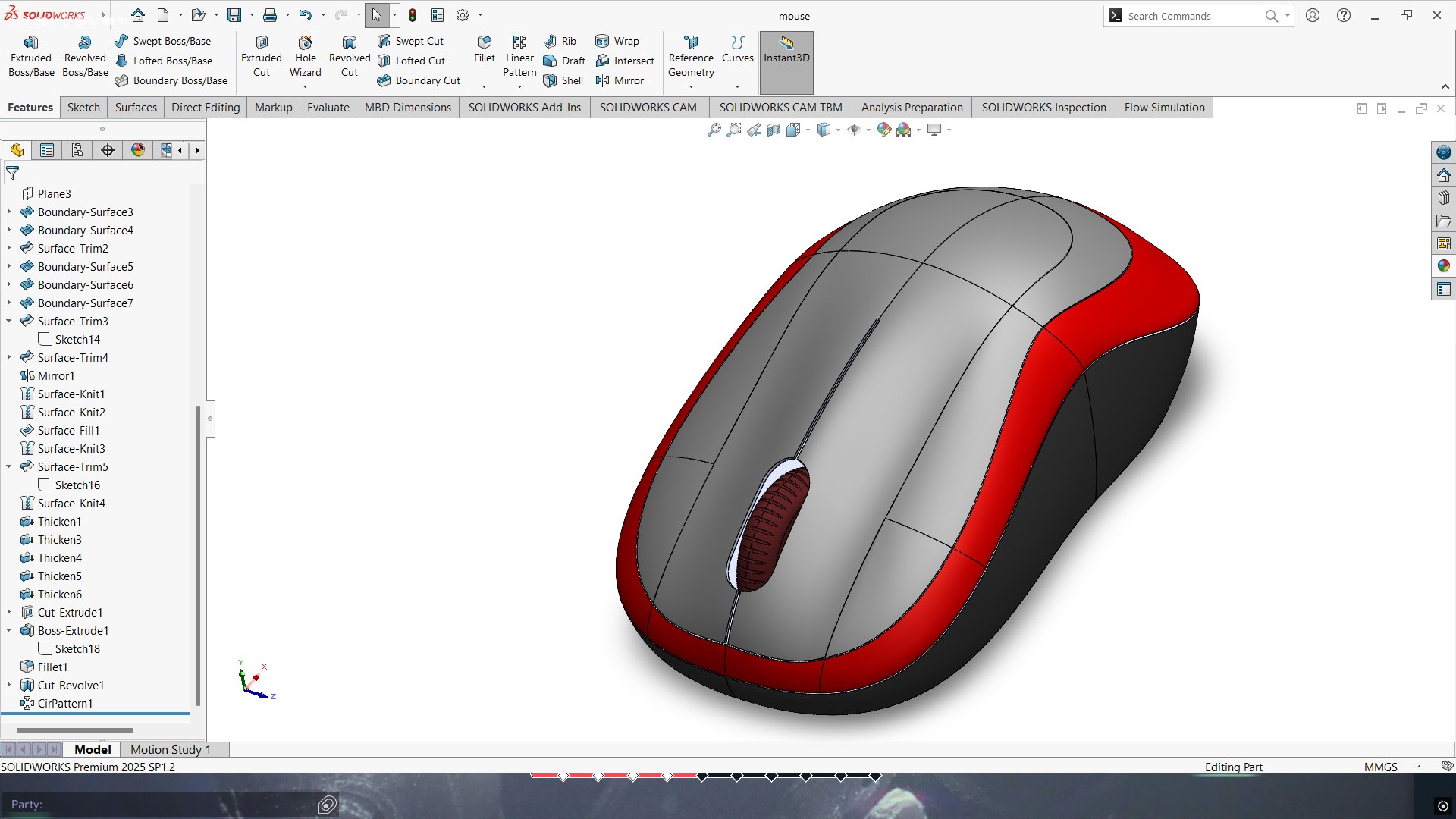The width and height of the screenshot is (1456, 819).
Task: Click Lofted Cut button
Action: click(411, 61)
